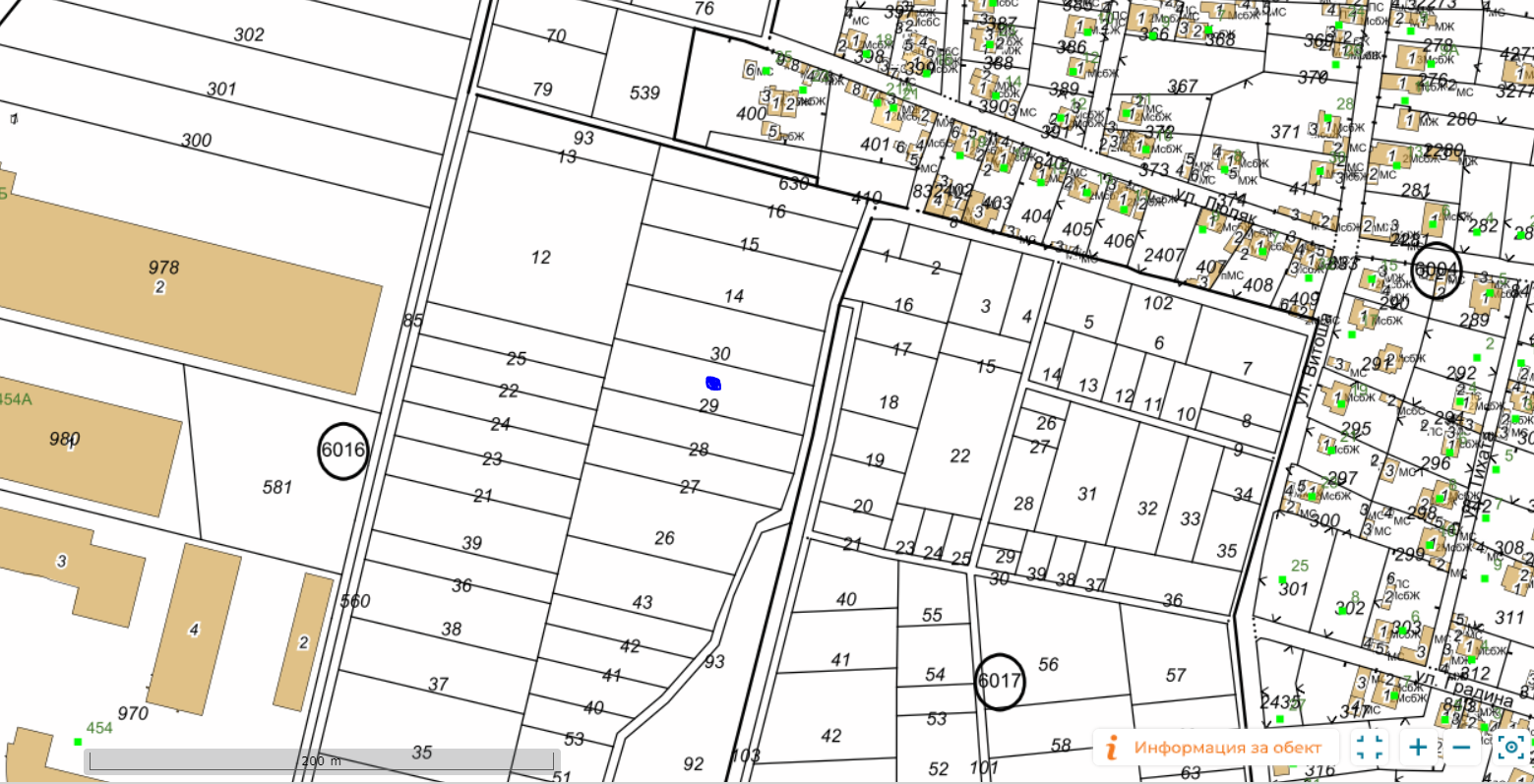
Task: Click parcel number 539
Action: tap(644, 92)
